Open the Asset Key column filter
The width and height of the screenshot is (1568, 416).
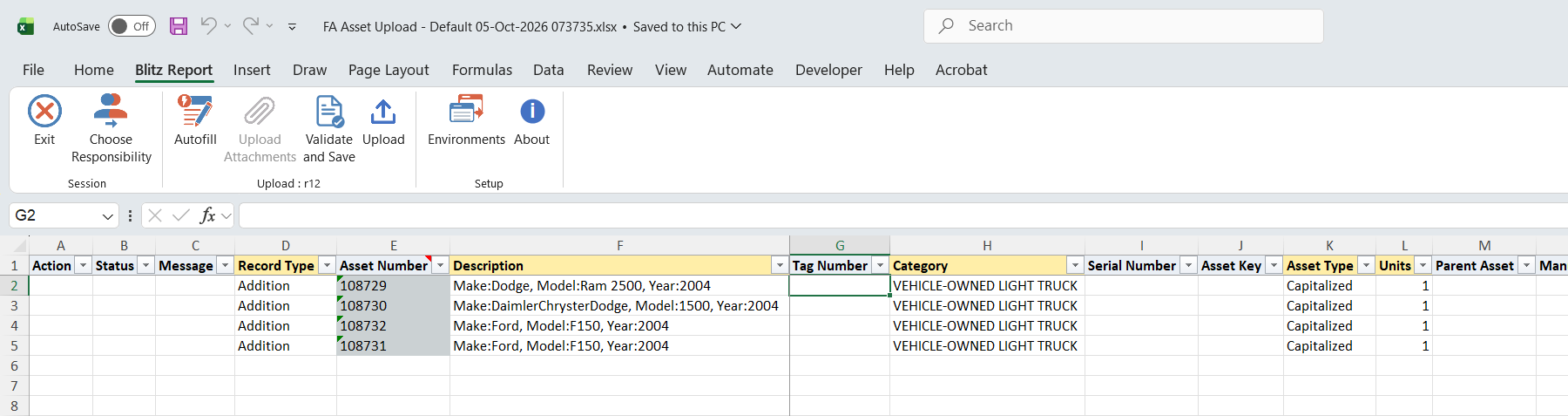coord(1274,265)
